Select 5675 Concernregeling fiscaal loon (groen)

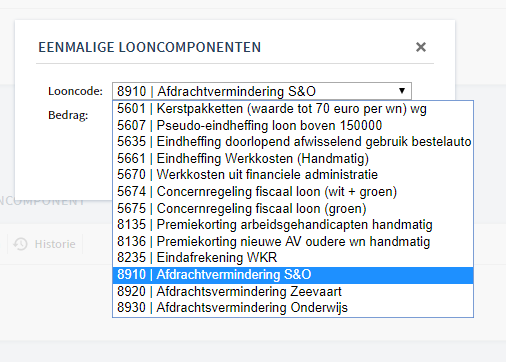tap(293, 208)
